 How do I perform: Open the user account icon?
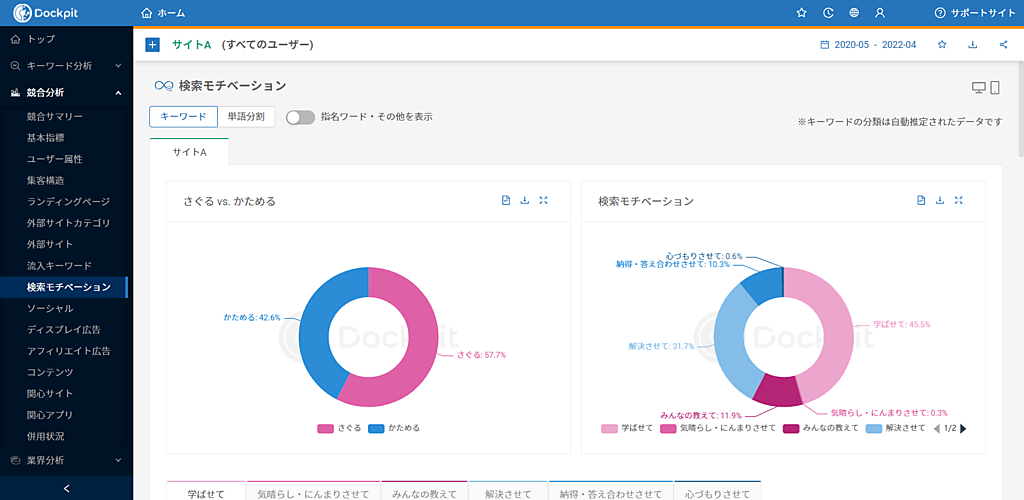[880, 13]
